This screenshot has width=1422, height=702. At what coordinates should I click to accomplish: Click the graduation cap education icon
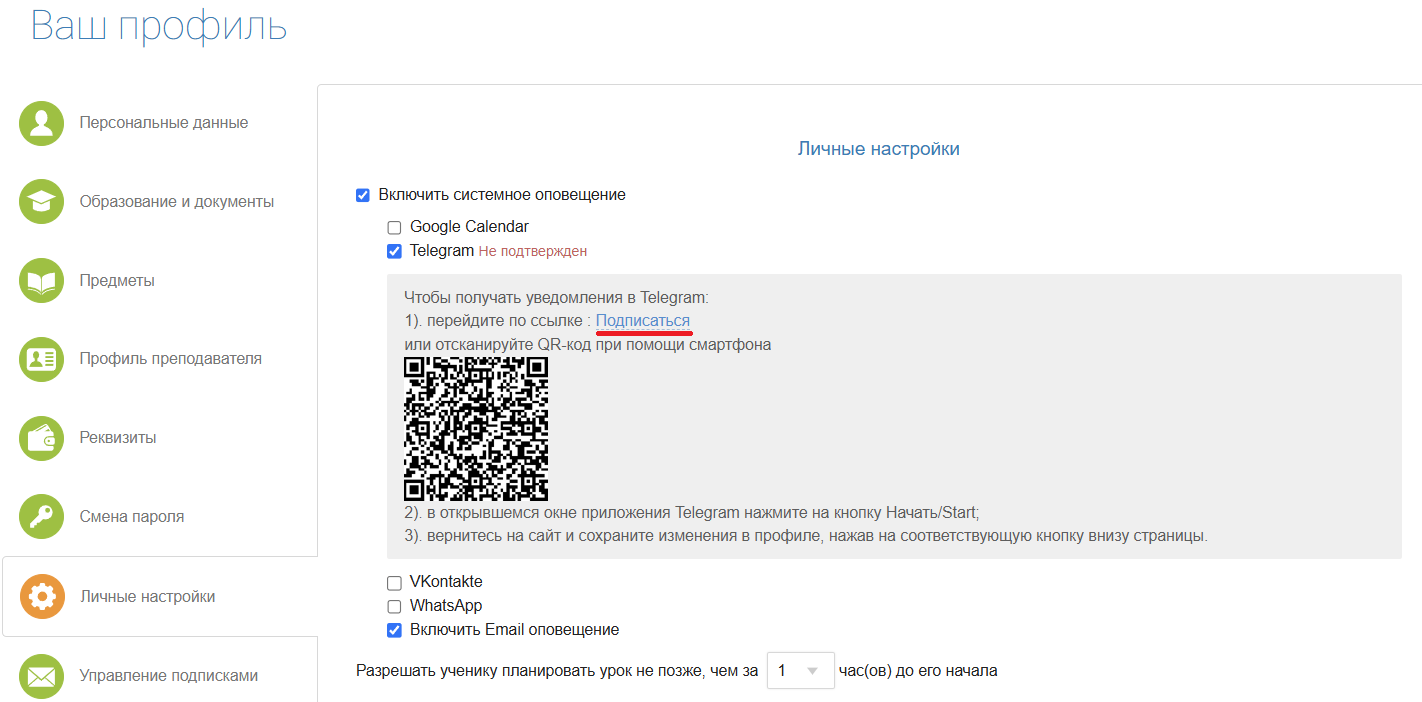(x=41, y=202)
